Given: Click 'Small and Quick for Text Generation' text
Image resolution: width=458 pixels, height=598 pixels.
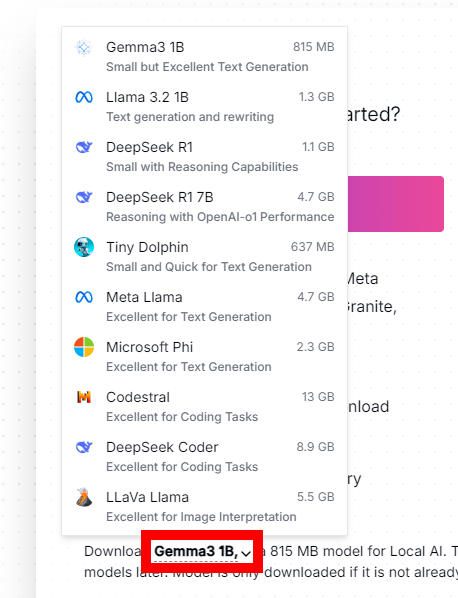Looking at the screenshot, I should tap(209, 267).
